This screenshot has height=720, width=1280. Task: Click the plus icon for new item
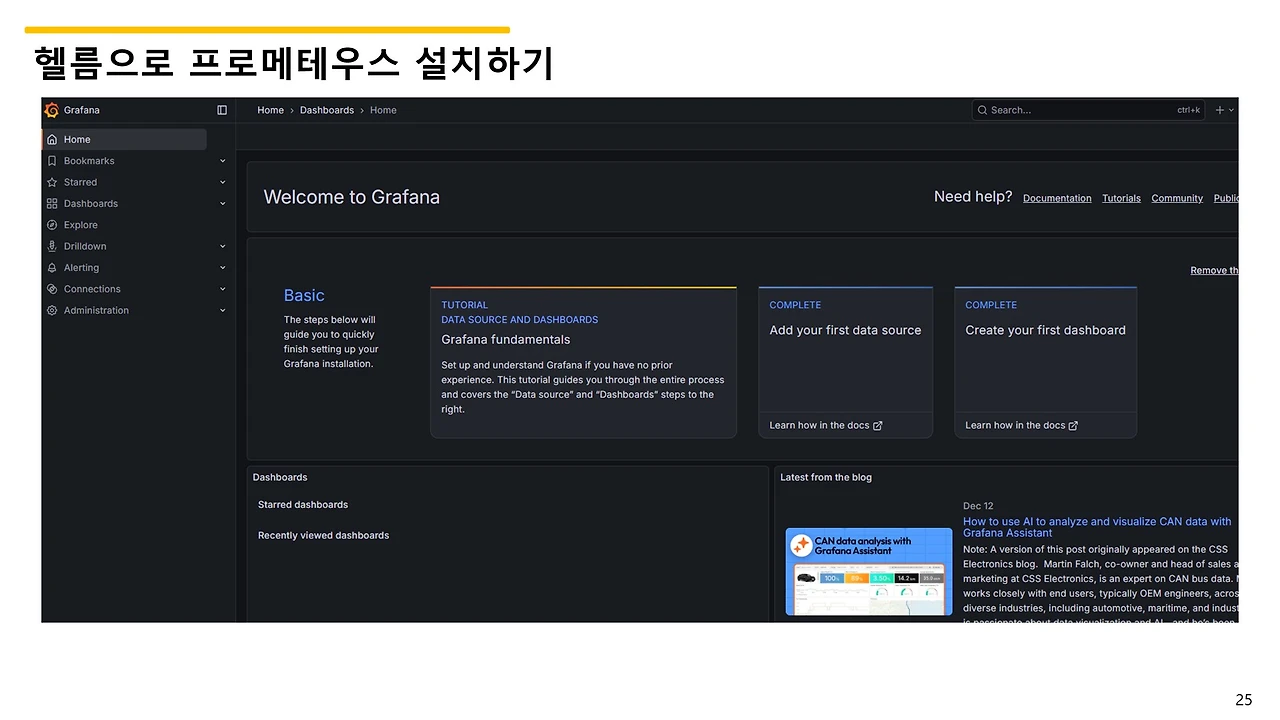tap(1219, 110)
